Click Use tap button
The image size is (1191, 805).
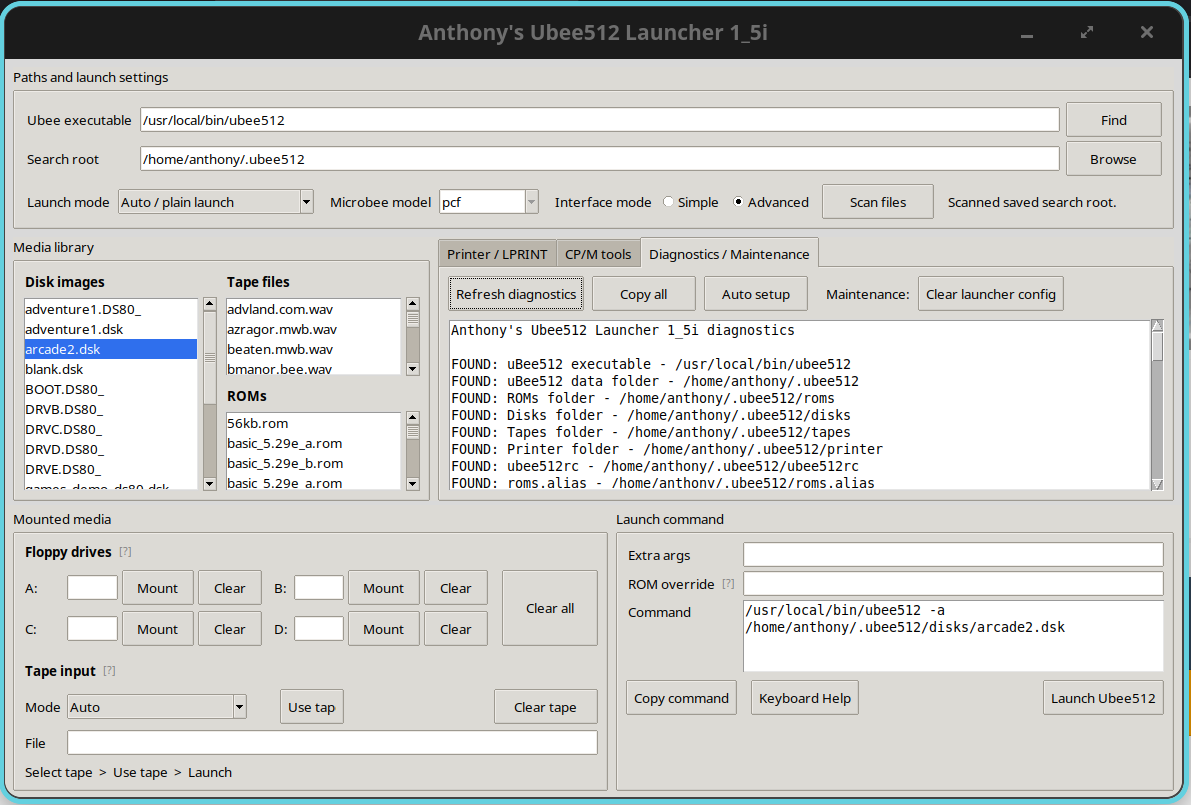coord(311,707)
